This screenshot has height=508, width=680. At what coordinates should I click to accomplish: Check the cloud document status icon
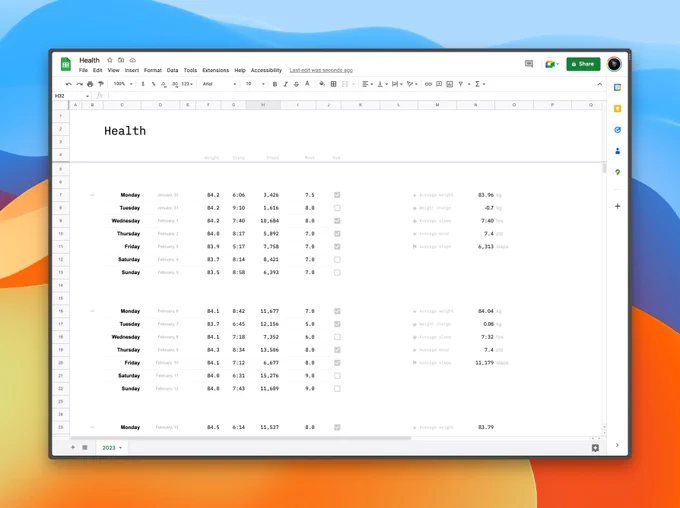tap(133, 60)
